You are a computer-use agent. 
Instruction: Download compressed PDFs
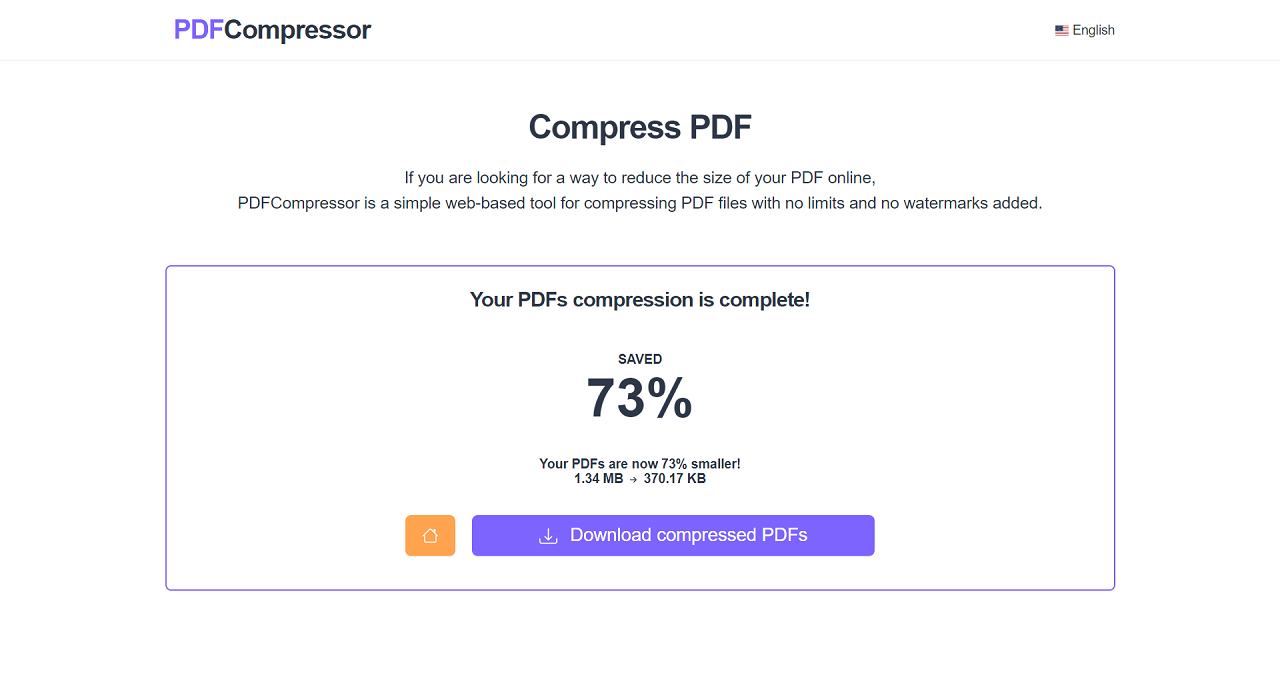673,535
